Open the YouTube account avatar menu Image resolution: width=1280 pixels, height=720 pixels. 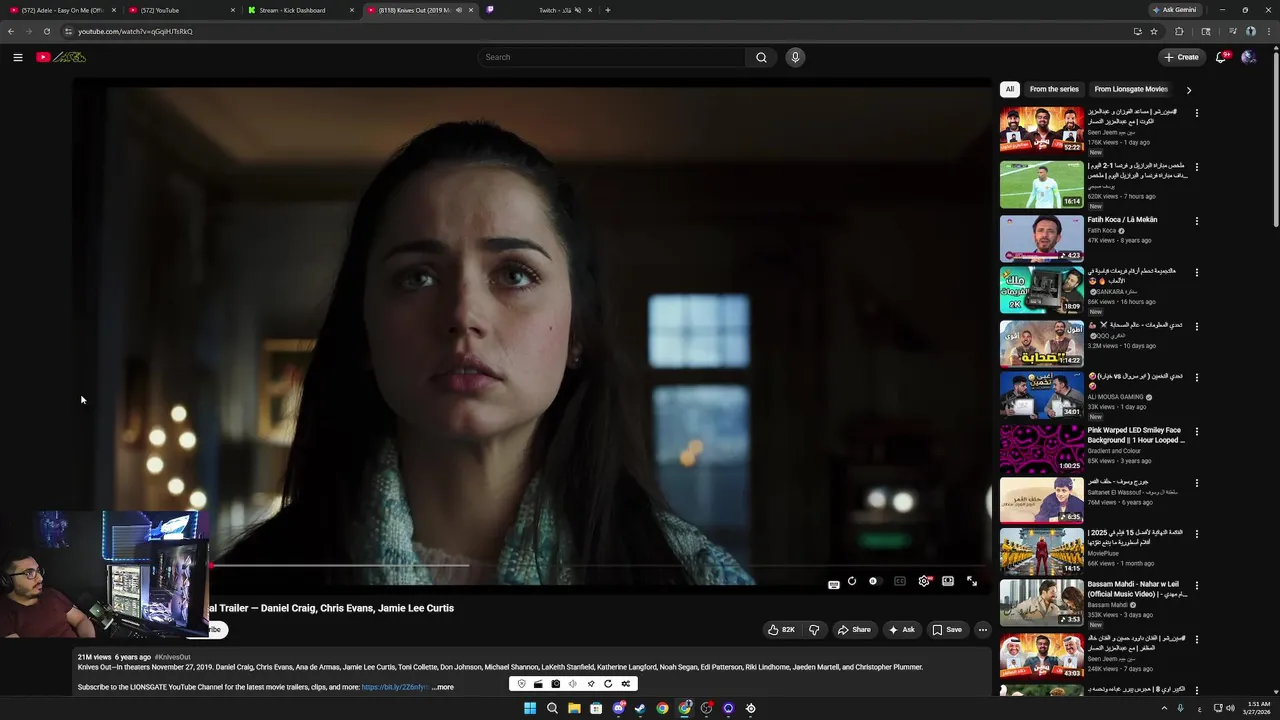[1248, 57]
